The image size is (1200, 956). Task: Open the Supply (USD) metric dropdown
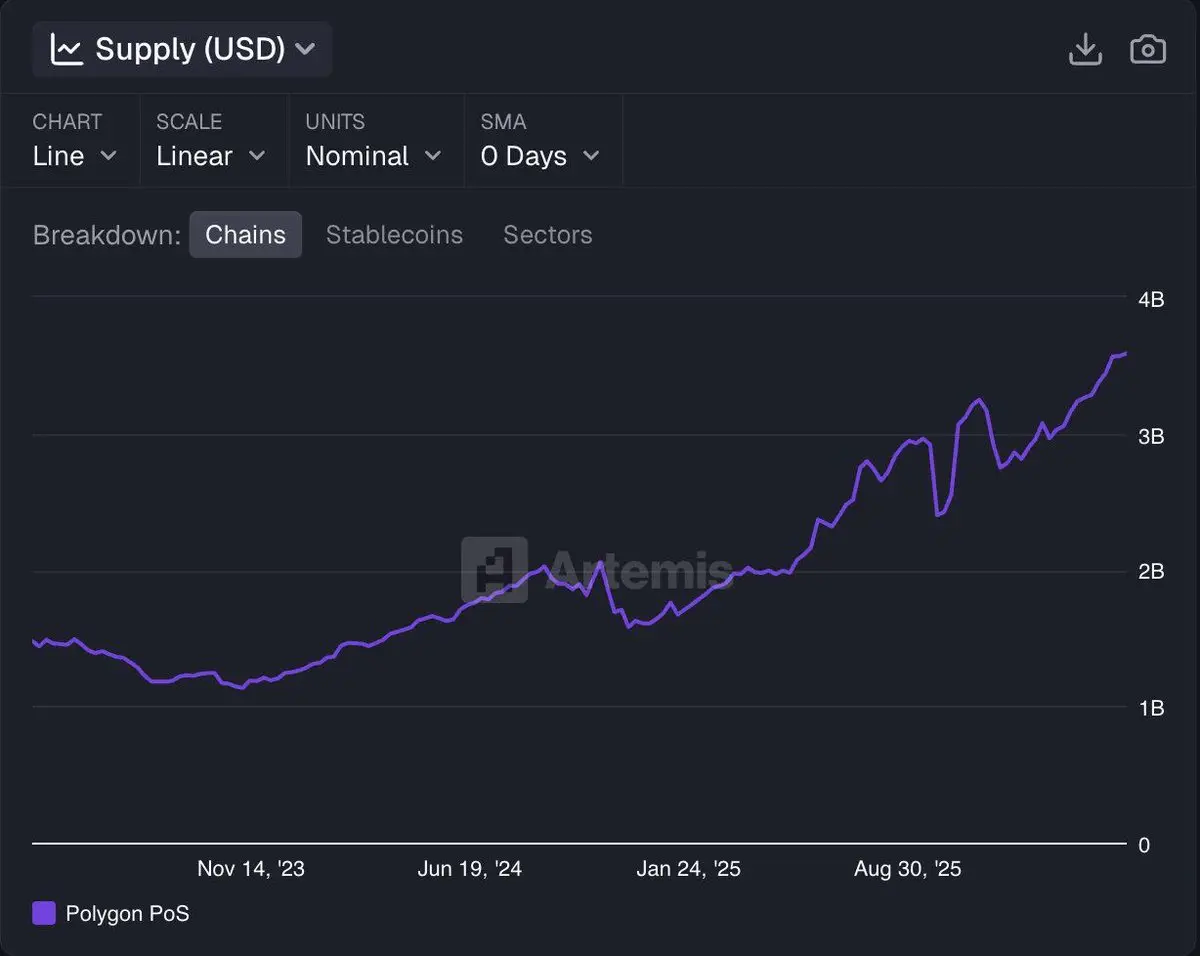[x=182, y=49]
